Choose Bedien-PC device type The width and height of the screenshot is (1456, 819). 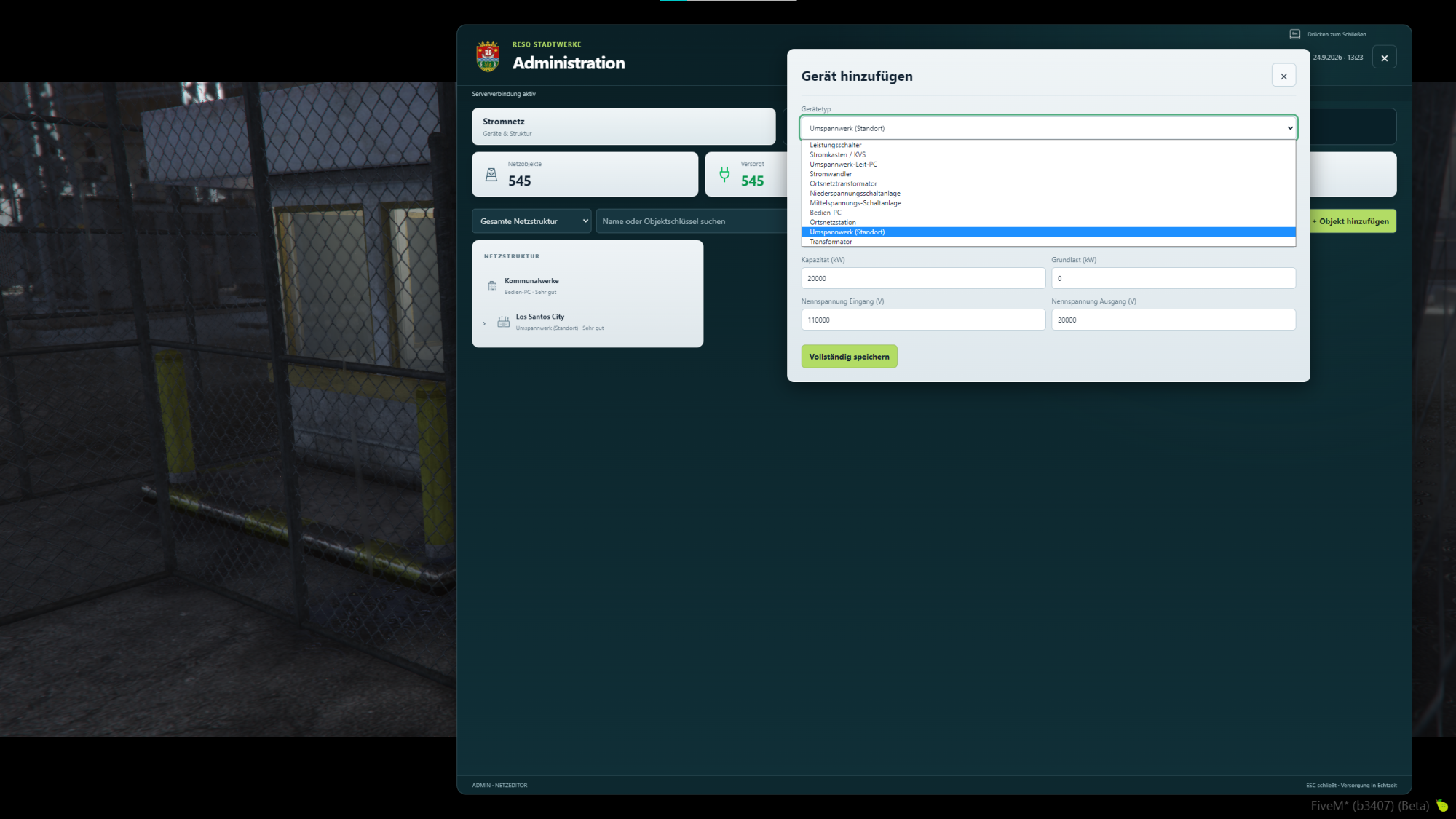click(1048, 213)
